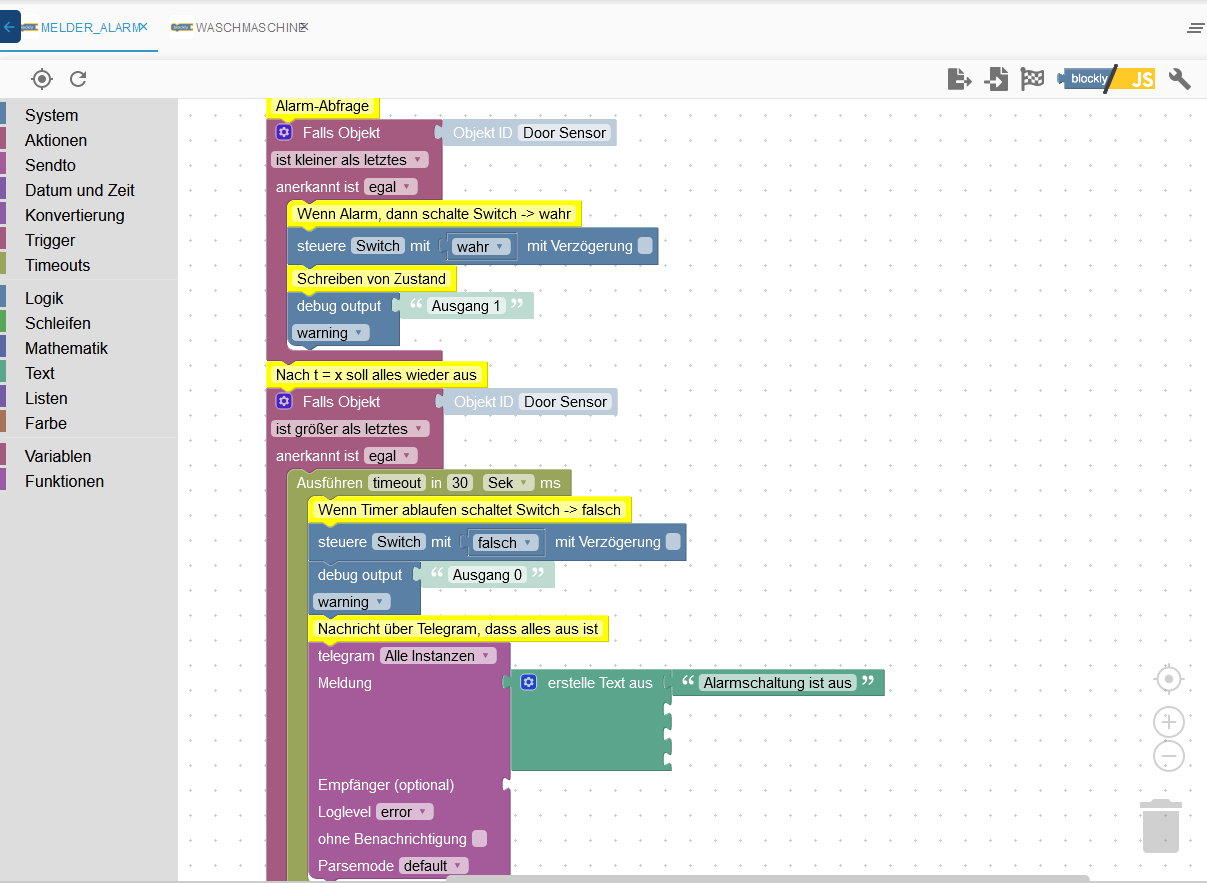
Task: Click 'Switch' object field on wahr block
Action: tap(378, 246)
